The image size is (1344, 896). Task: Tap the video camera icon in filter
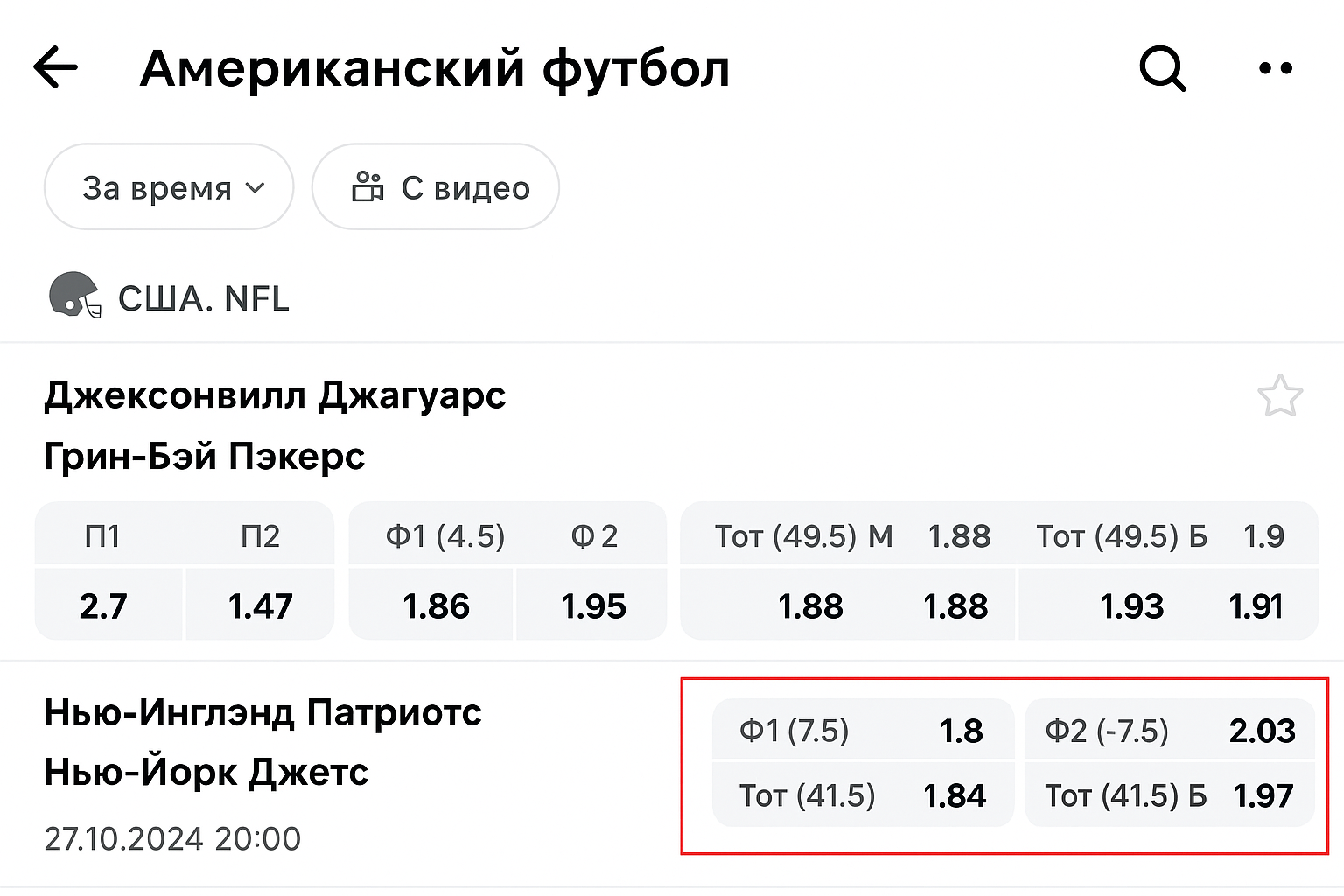point(367,187)
